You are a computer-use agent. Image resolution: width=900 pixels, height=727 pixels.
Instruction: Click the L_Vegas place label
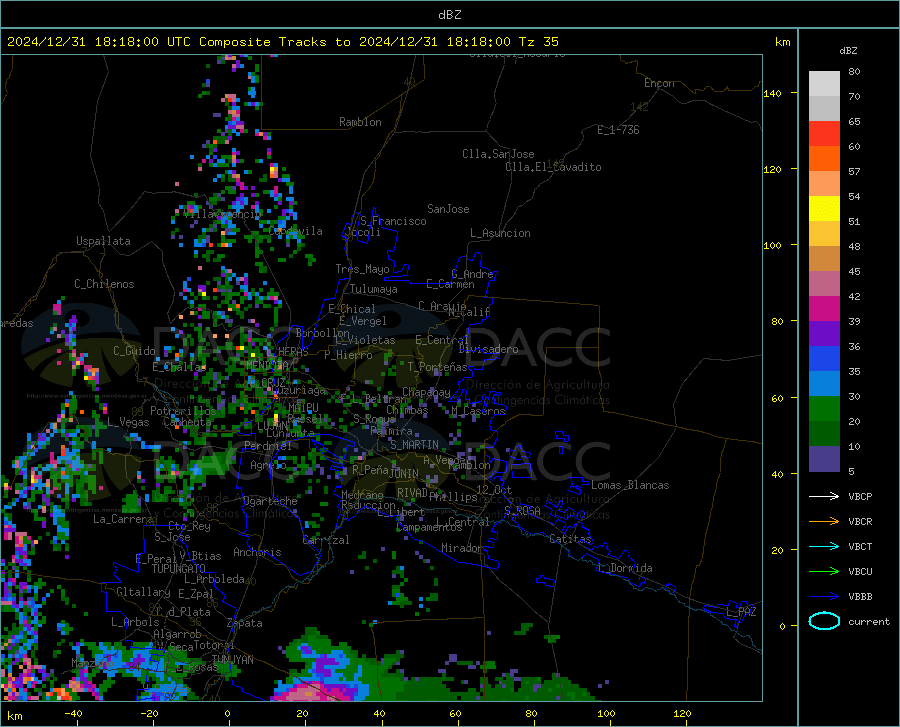(128, 422)
